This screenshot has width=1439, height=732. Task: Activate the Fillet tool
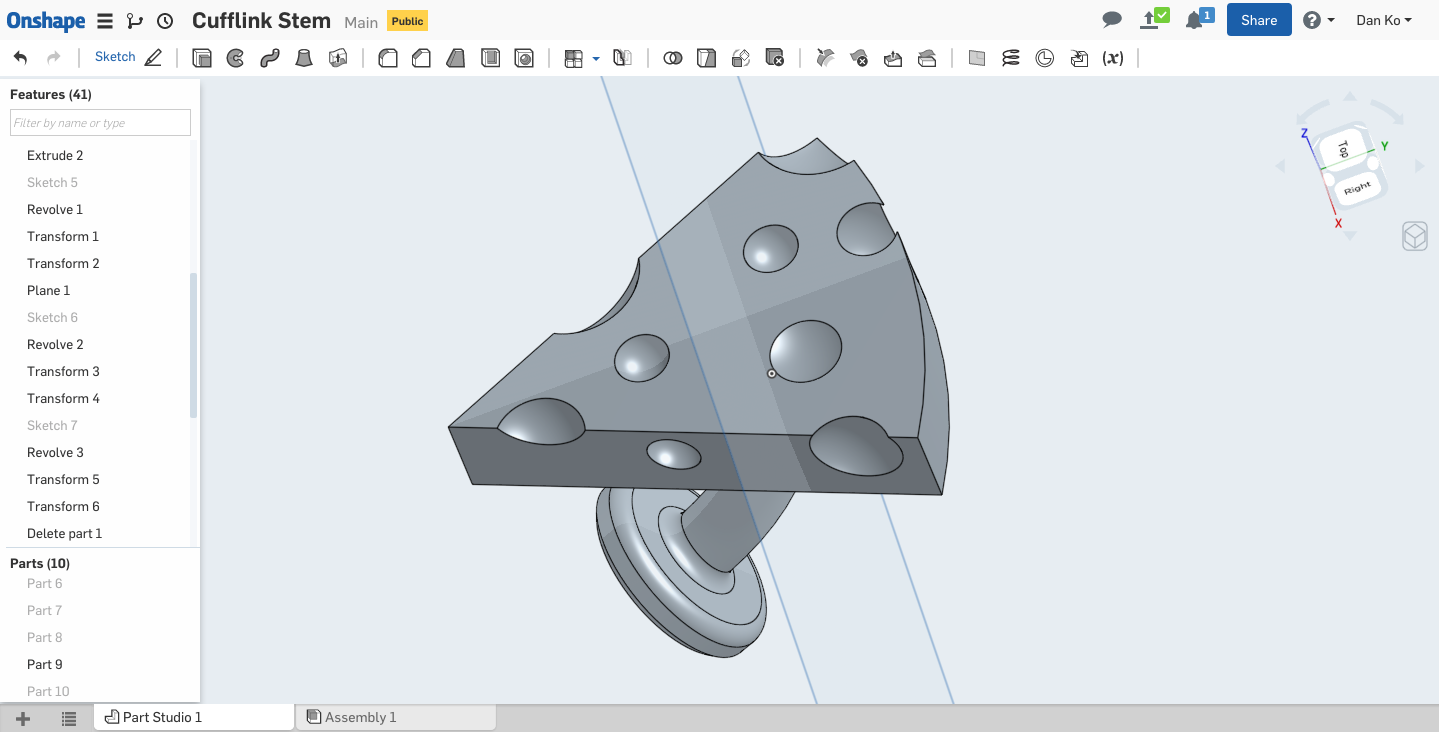tap(388, 58)
